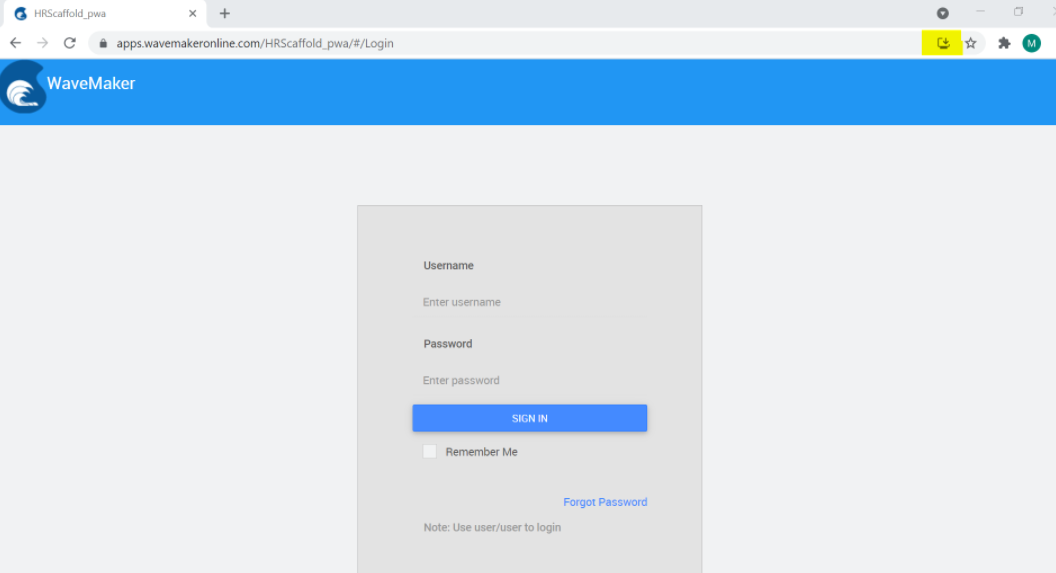The width and height of the screenshot is (1056, 573).
Task: Close the HRScaffold_pwa tab
Action: tap(193, 14)
